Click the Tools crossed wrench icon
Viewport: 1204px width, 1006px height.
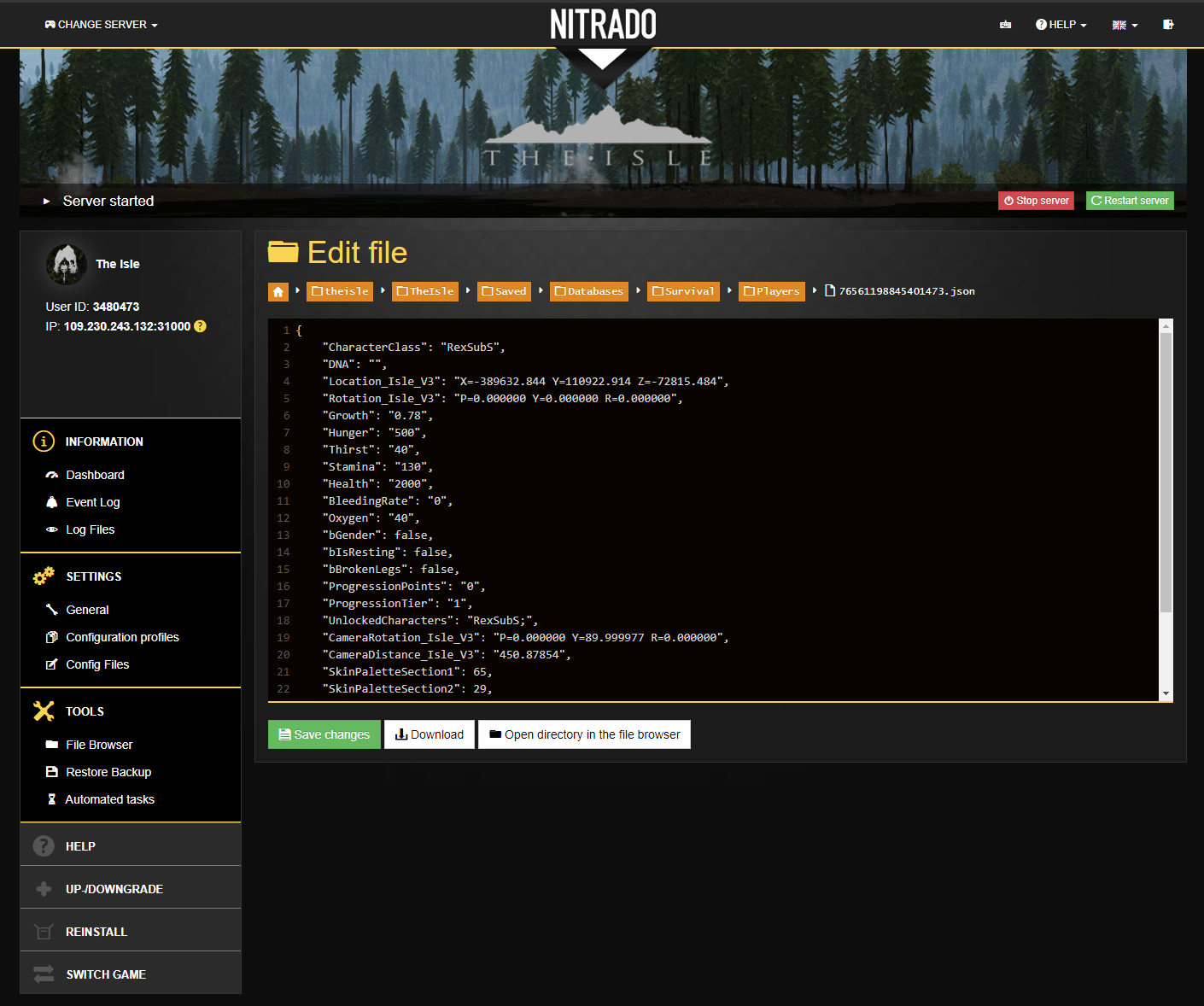[x=44, y=711]
